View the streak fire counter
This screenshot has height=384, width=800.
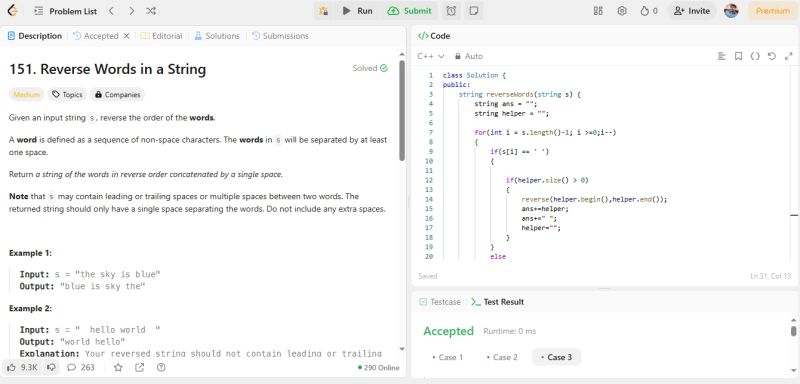pos(649,11)
